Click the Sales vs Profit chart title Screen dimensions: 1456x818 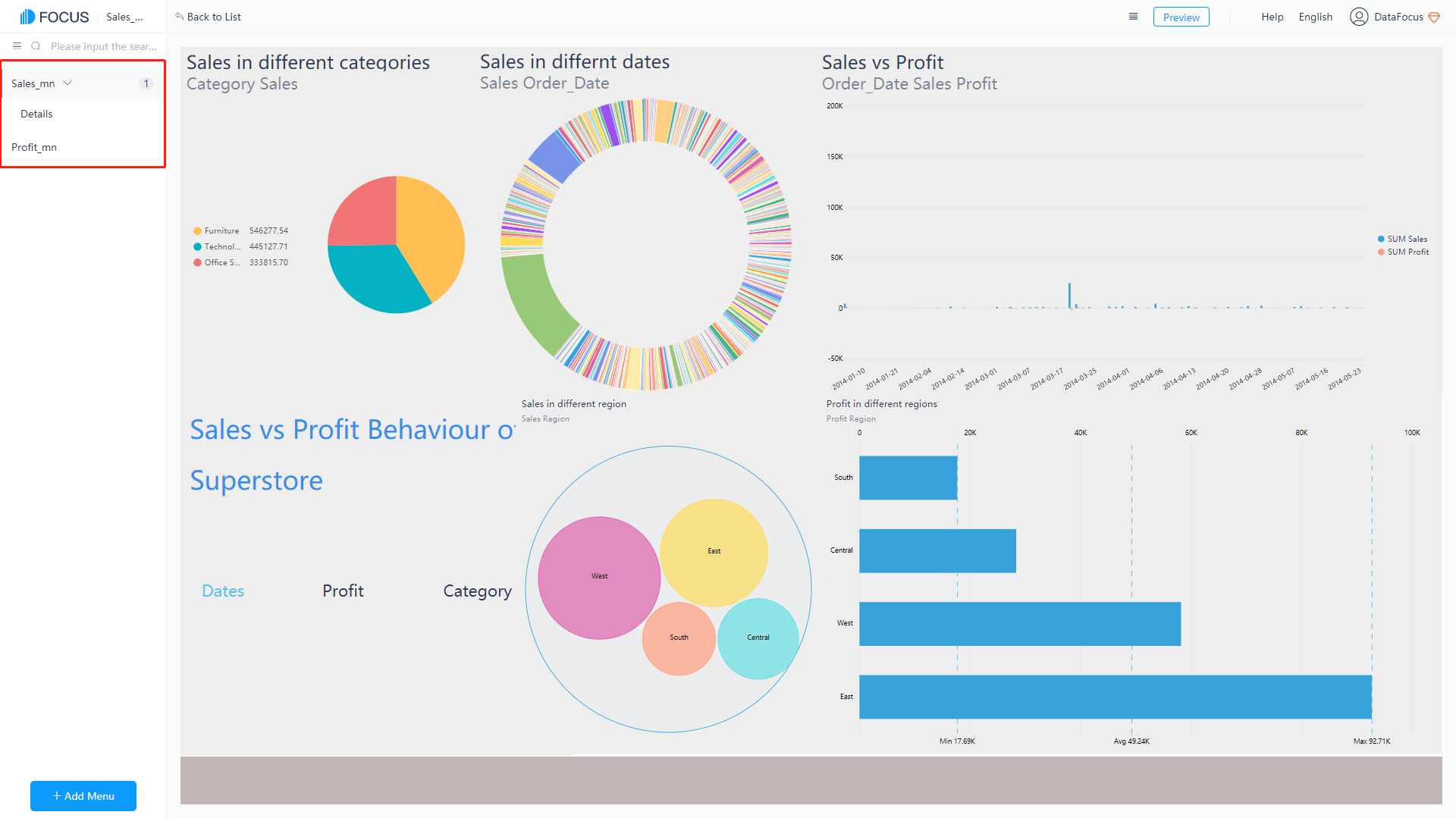tap(883, 62)
